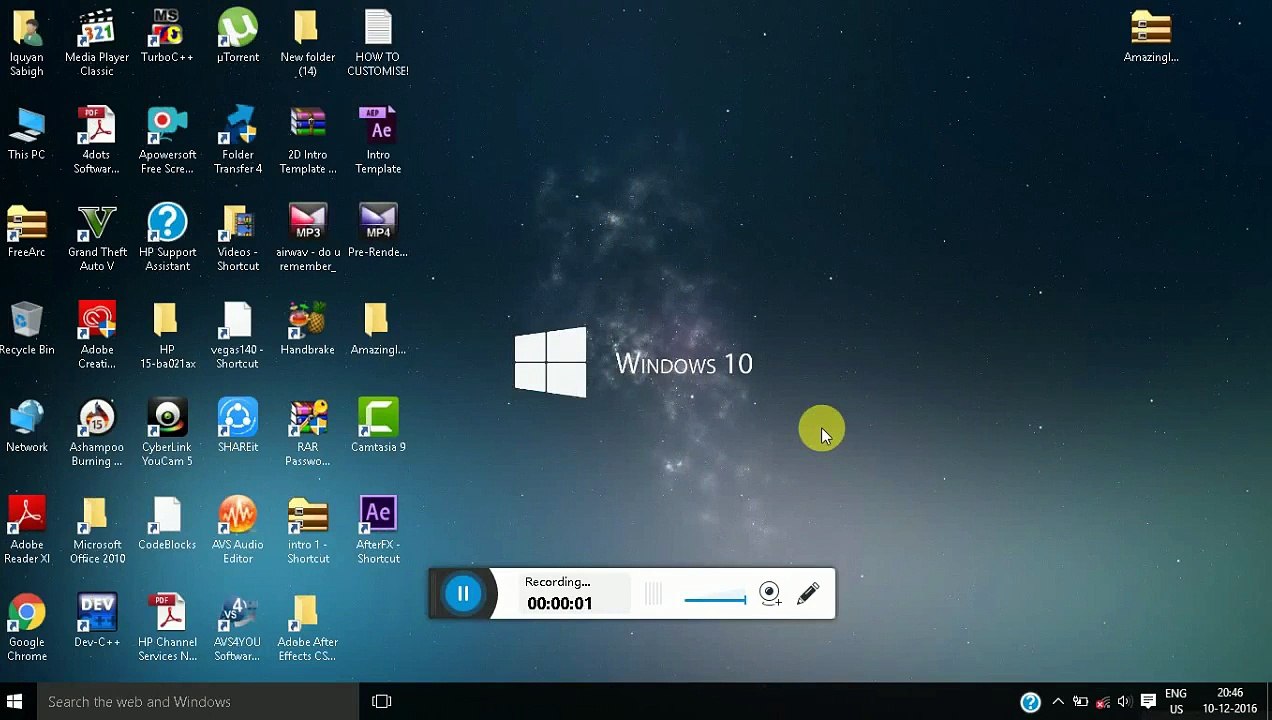The height and width of the screenshot is (720, 1272).
Task: Select the Dev-C++ desktop shortcut
Action: (x=97, y=622)
